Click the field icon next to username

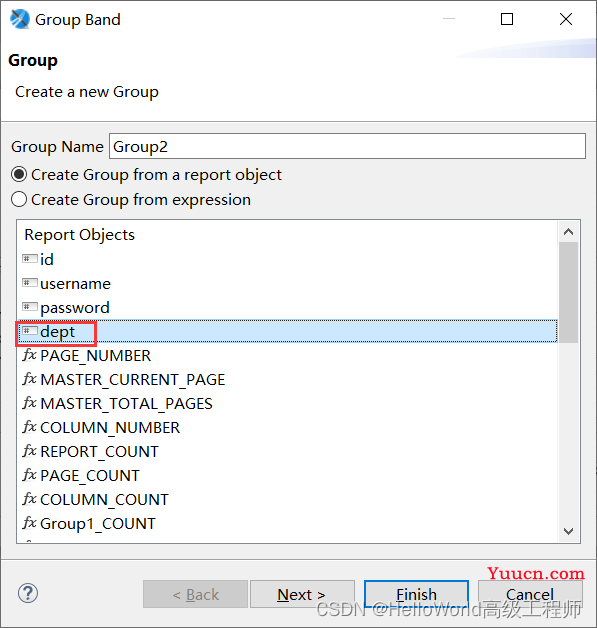tap(30, 283)
